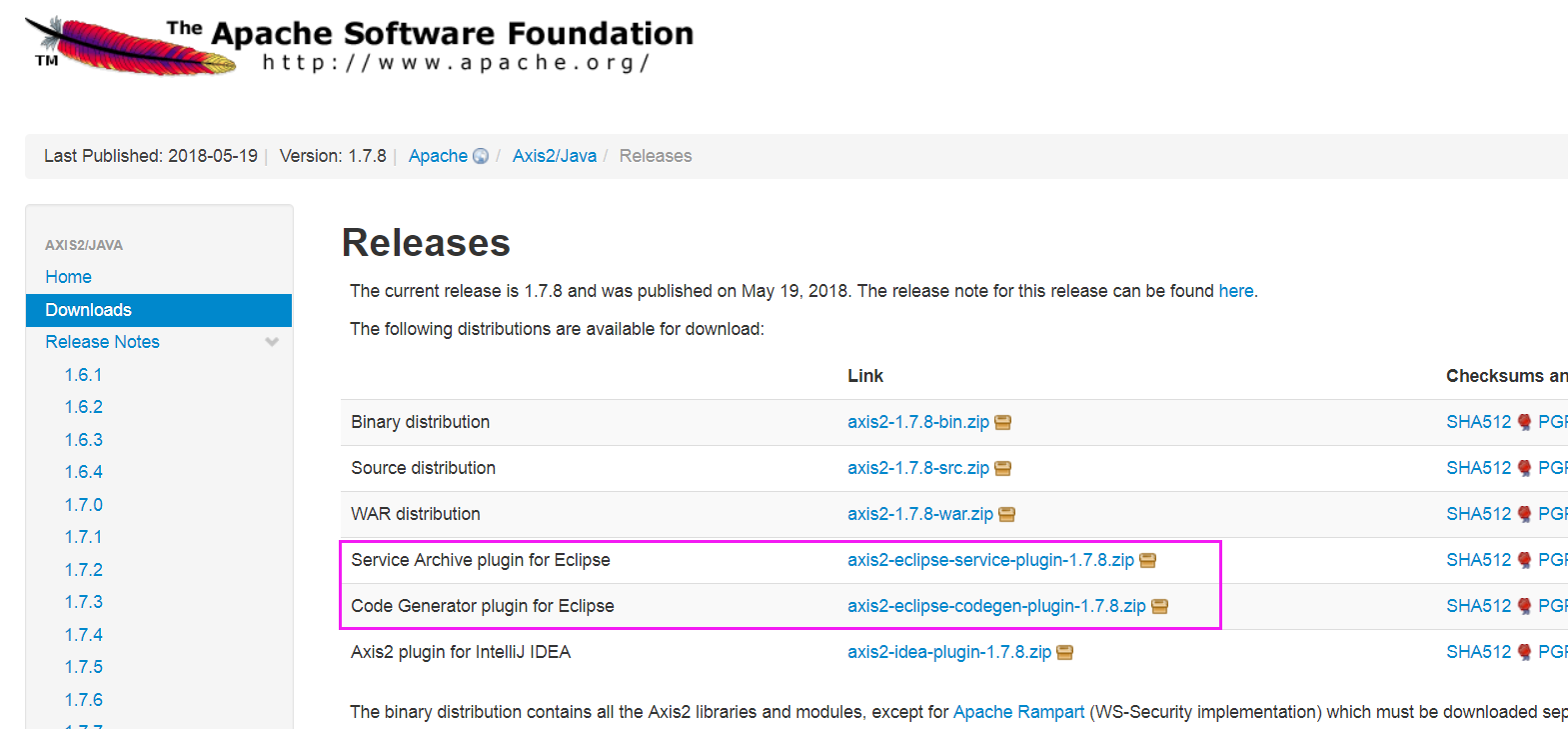The height and width of the screenshot is (729, 1568).
Task: Click the seal icon in Binary distribution row
Action: tap(1525, 422)
